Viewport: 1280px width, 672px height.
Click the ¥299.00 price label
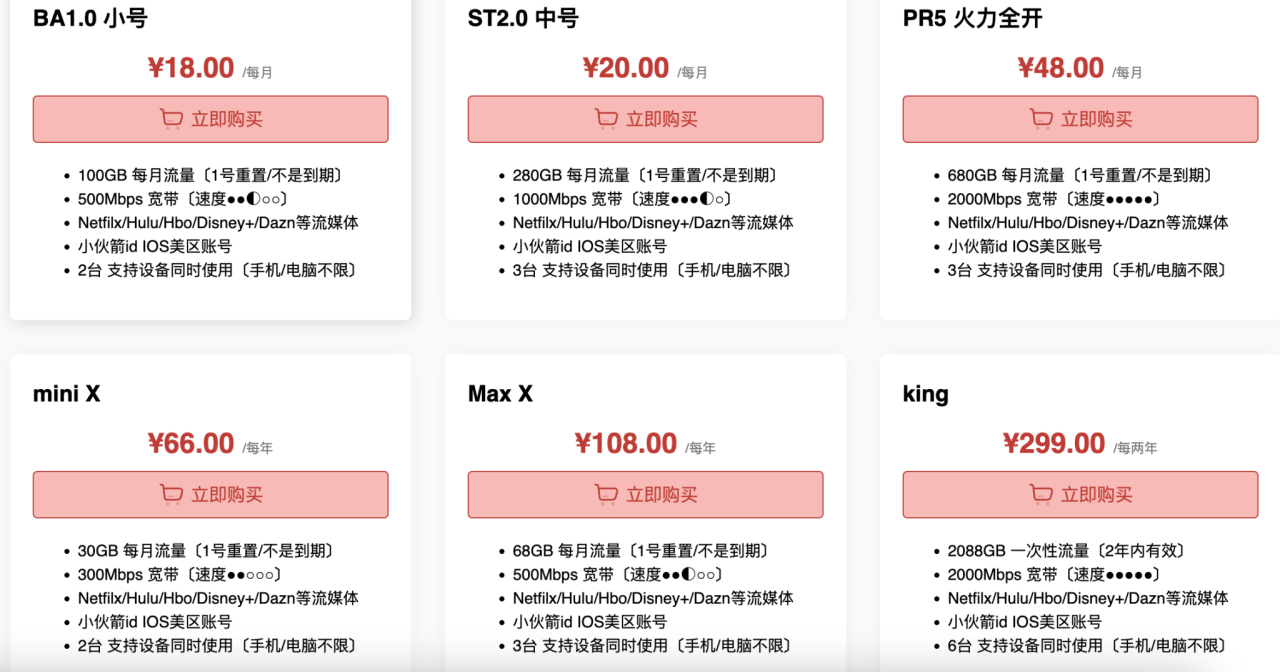(1053, 443)
